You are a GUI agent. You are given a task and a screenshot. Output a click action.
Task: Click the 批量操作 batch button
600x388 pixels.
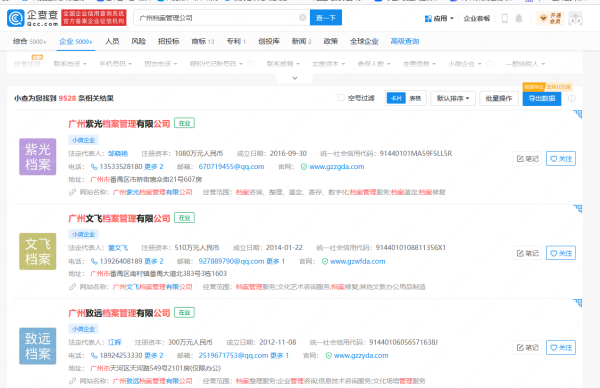click(x=499, y=98)
